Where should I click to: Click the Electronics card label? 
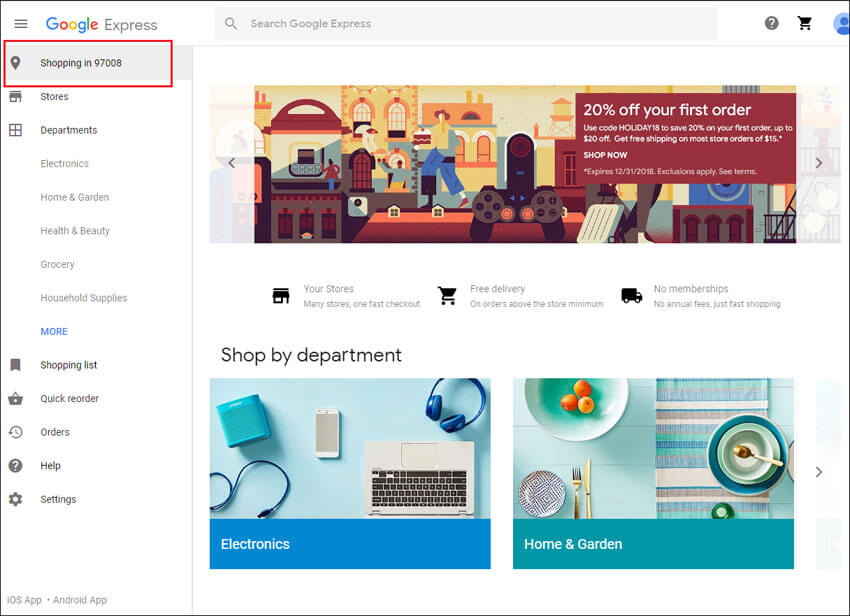pos(350,544)
